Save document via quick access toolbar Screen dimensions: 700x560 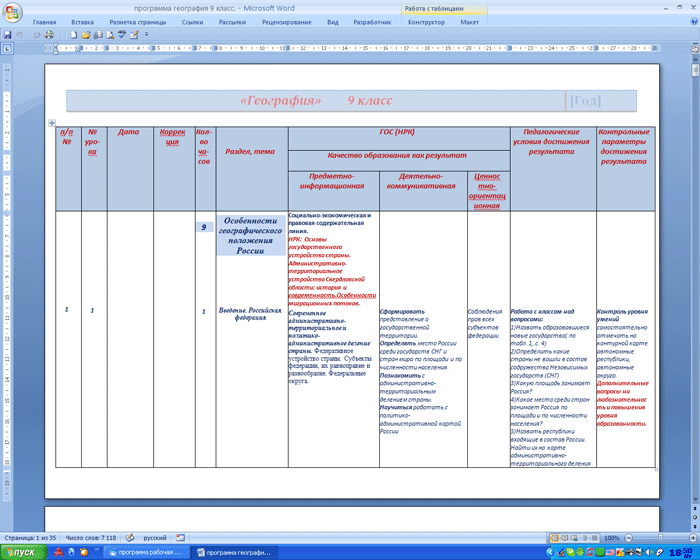tap(8, 34)
